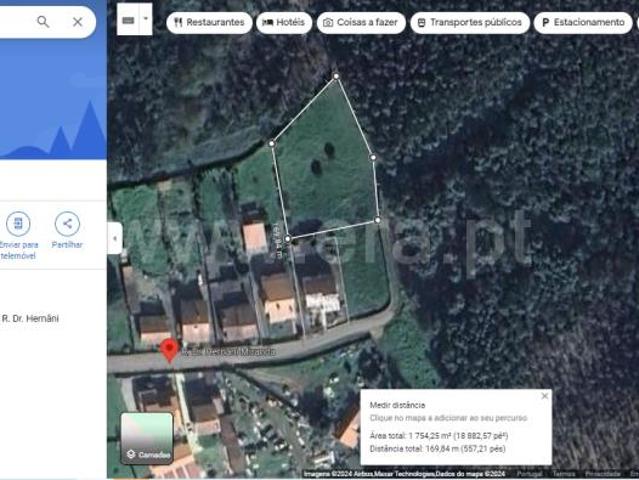Open the Privacidade link in map footer
Image resolution: width=639 pixels, height=480 pixels.
point(602,474)
